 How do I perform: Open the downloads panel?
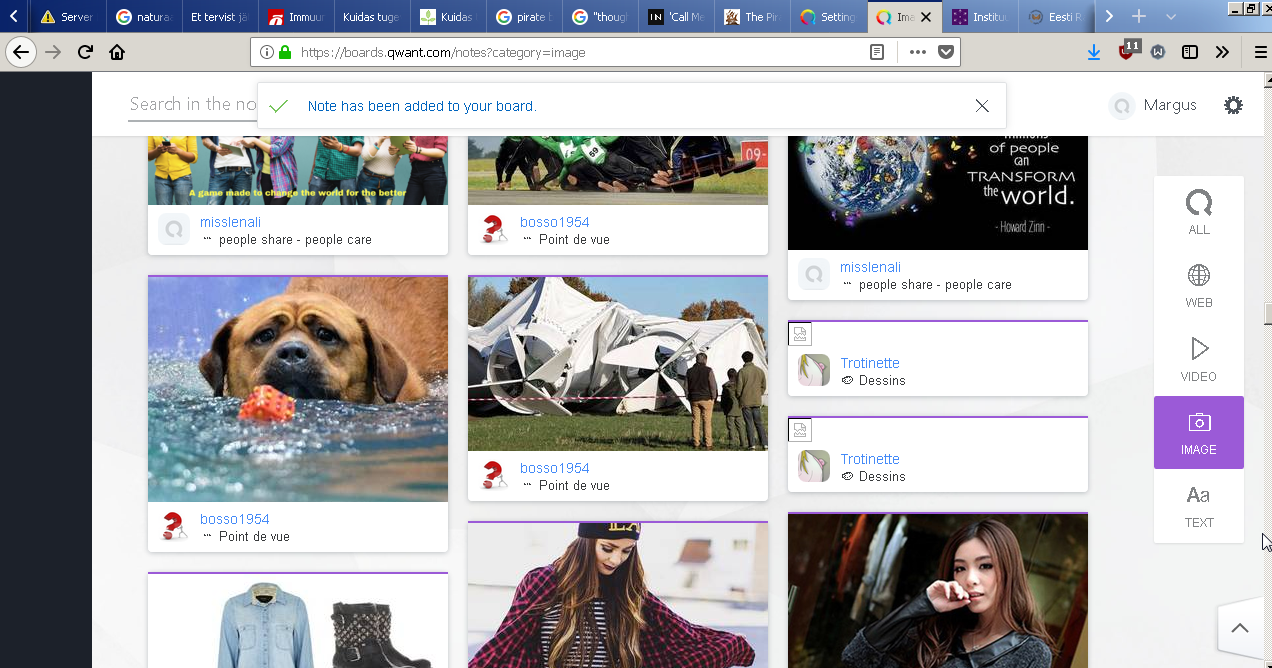pos(1093,52)
